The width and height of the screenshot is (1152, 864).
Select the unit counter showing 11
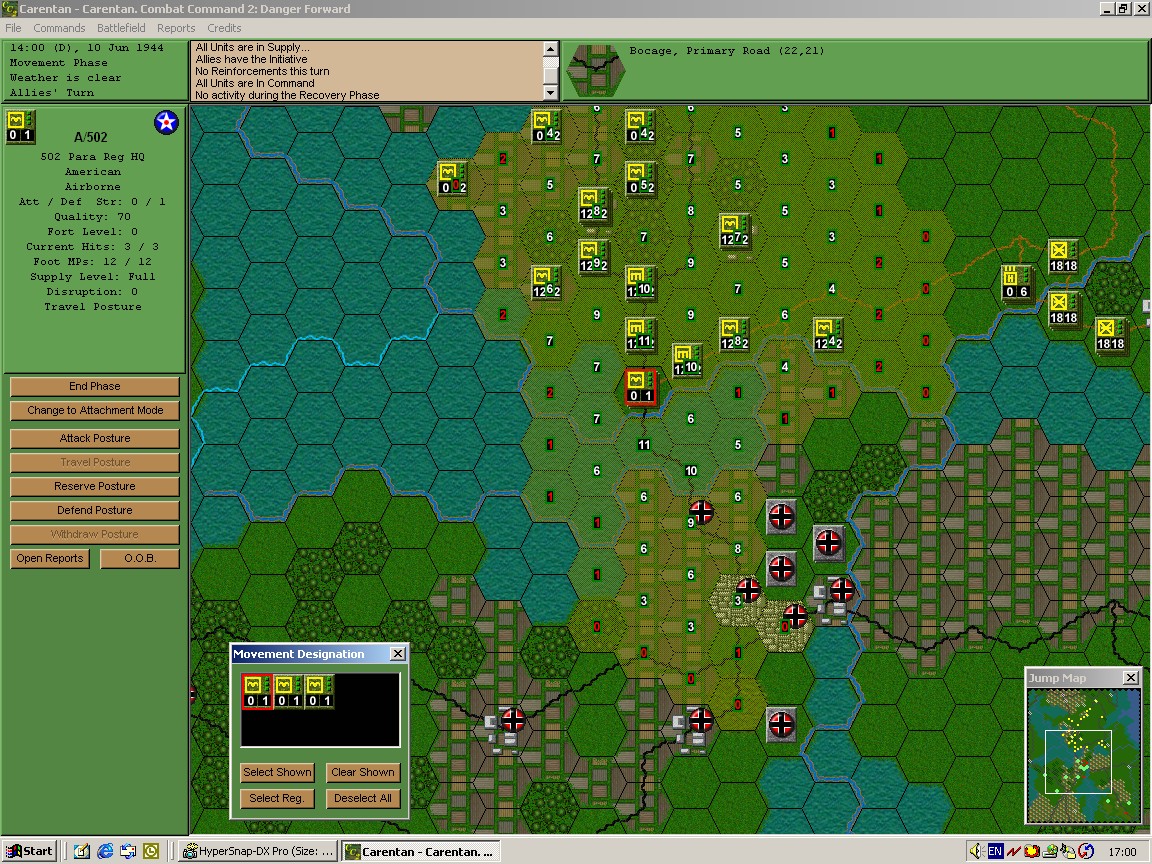click(x=640, y=335)
